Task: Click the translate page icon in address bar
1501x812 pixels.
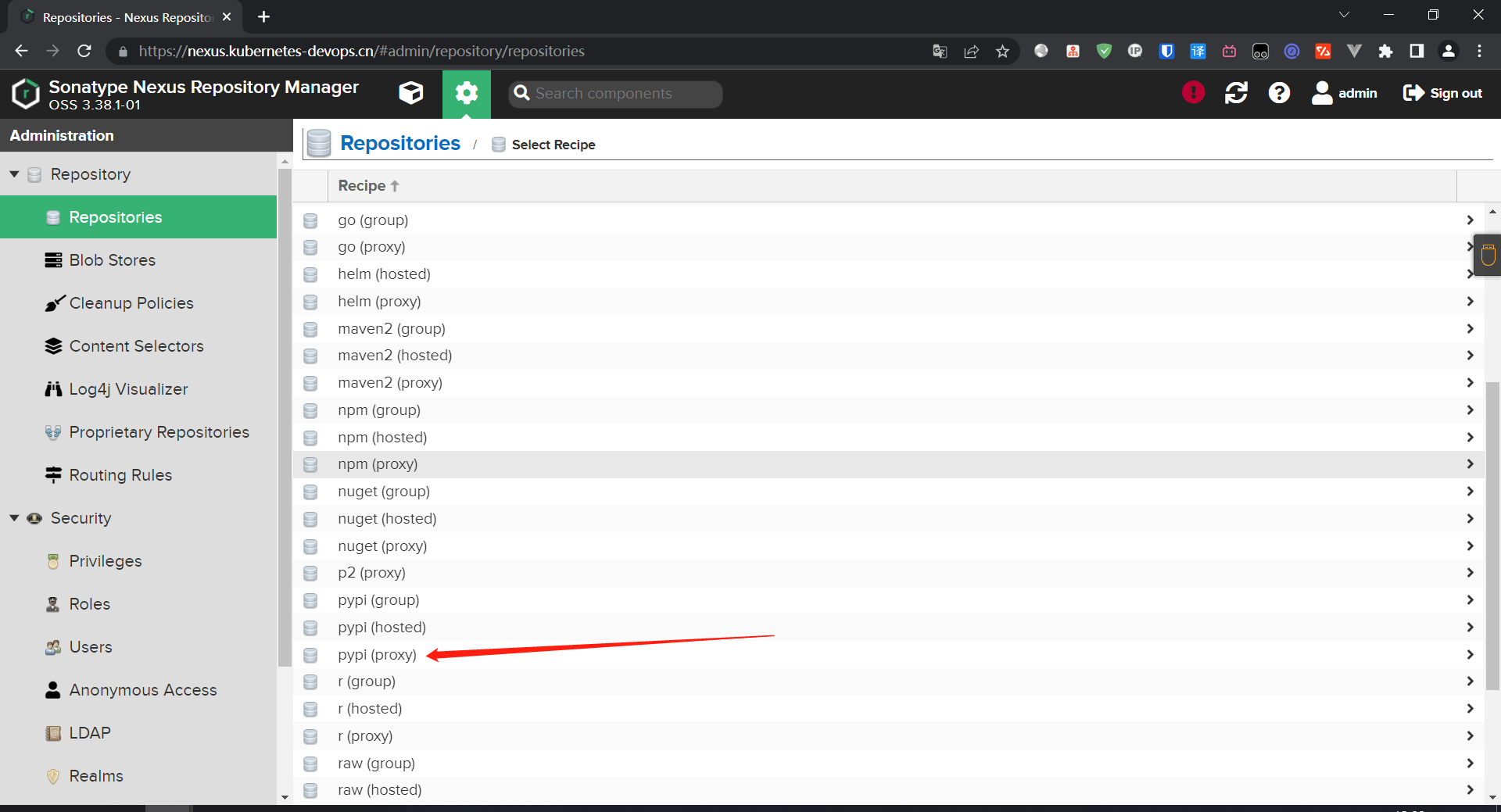Action: [x=940, y=52]
